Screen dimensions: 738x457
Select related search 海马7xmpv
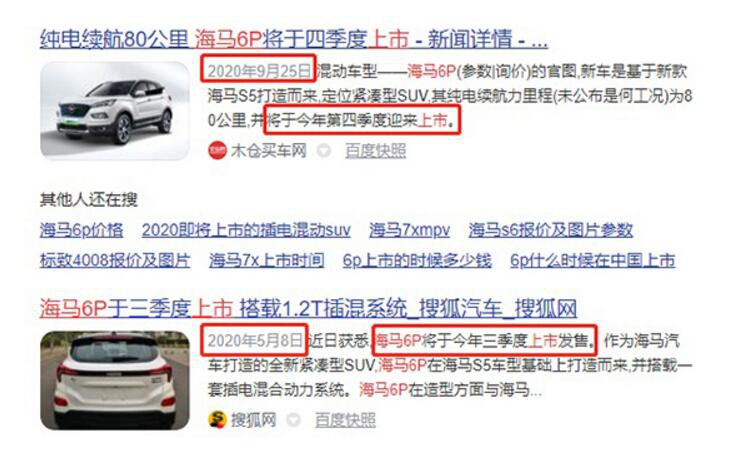point(409,230)
